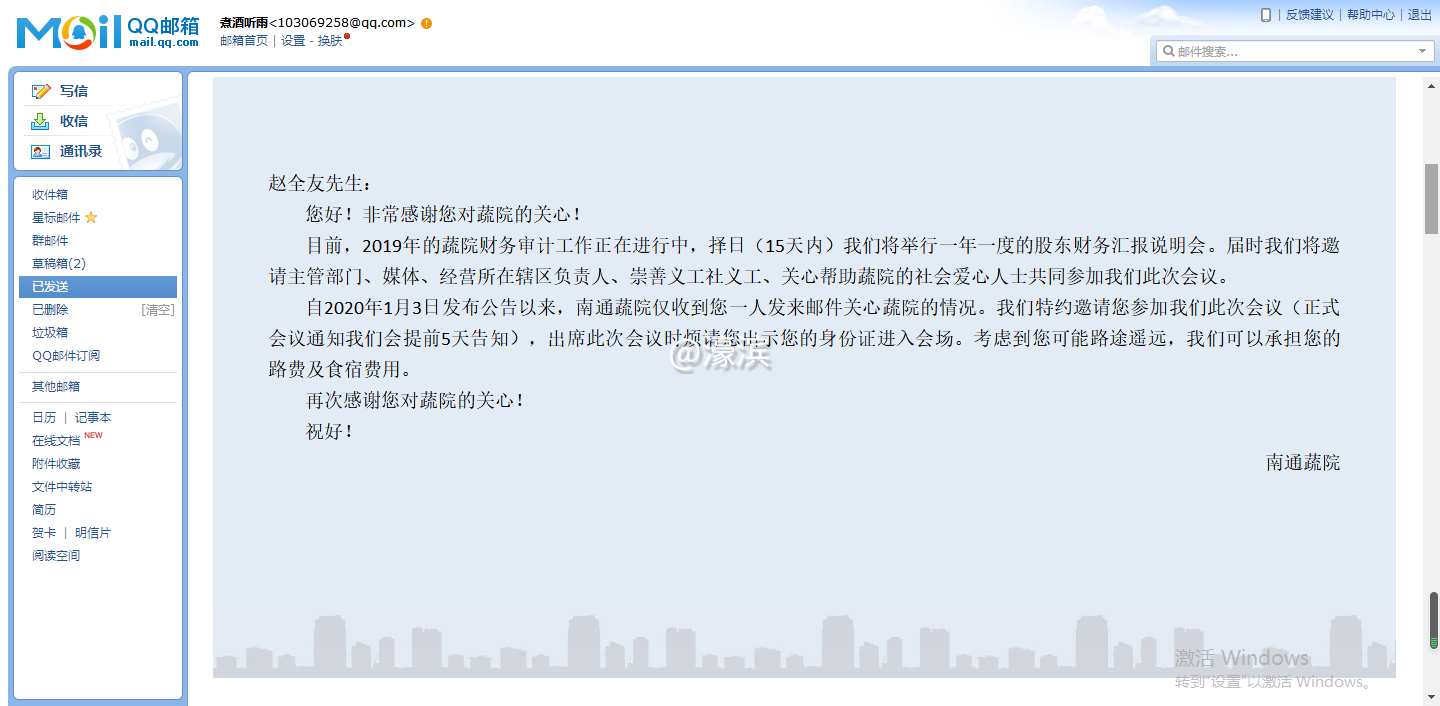
Task: Open 邮箱首页 from the top menu
Action: click(x=244, y=40)
